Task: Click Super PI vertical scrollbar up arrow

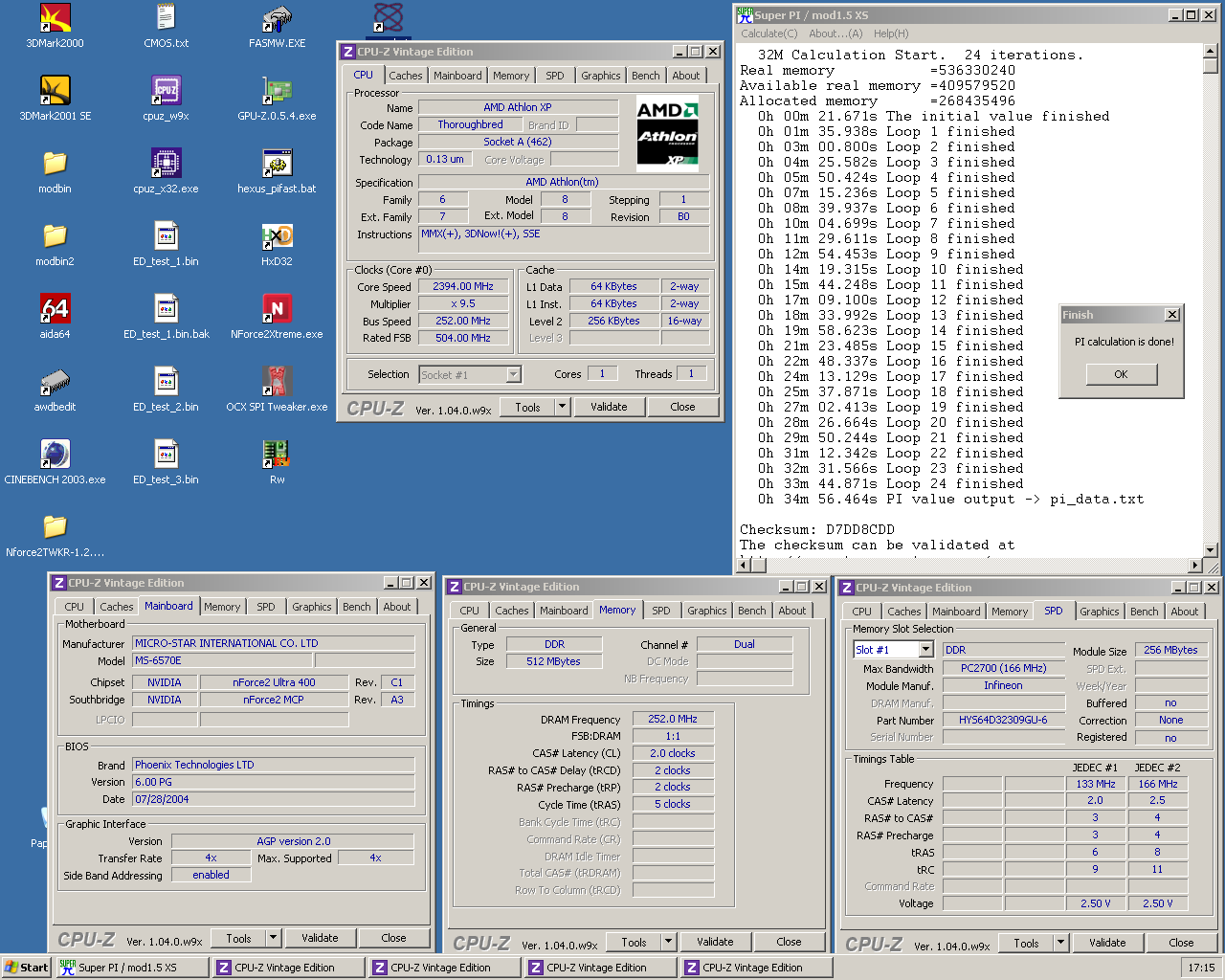Action: pos(1211,52)
